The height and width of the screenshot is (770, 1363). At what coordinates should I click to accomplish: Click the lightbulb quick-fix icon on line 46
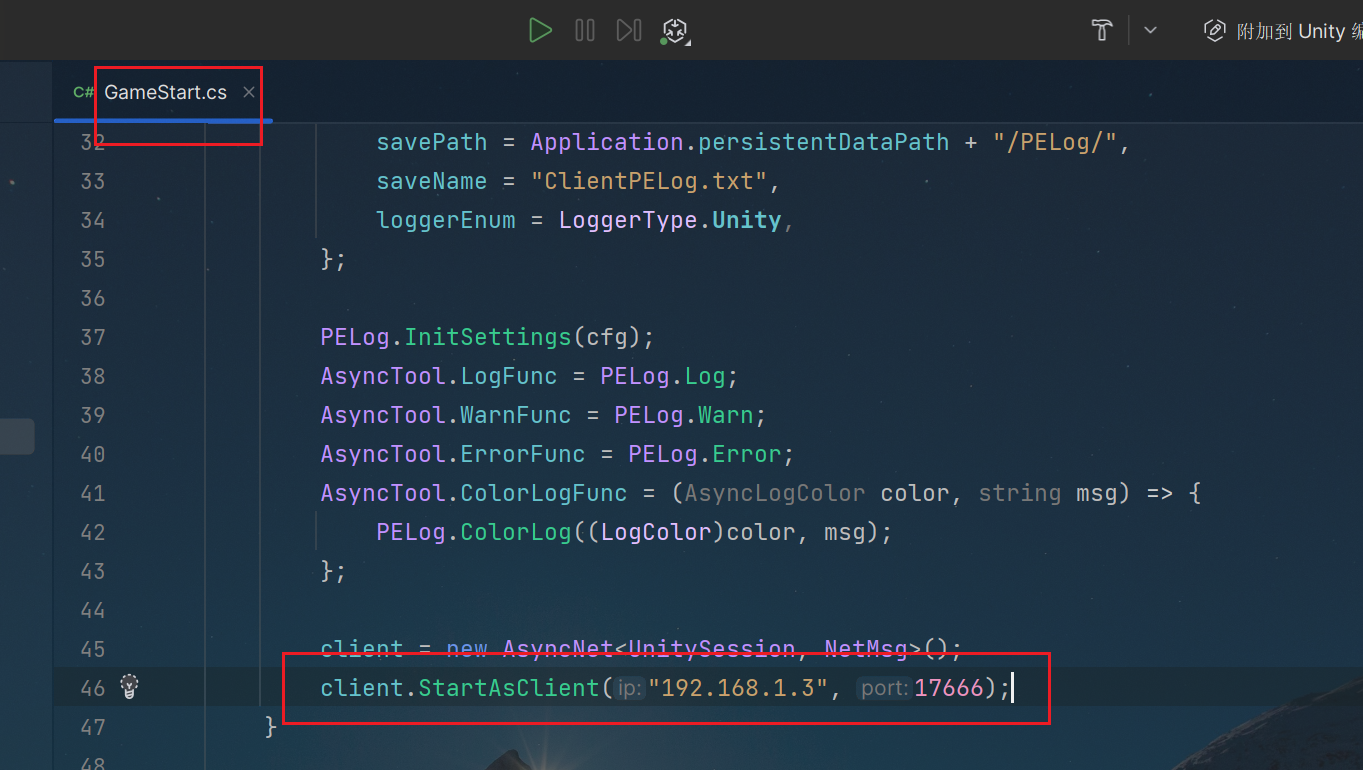pyautogui.click(x=129, y=686)
